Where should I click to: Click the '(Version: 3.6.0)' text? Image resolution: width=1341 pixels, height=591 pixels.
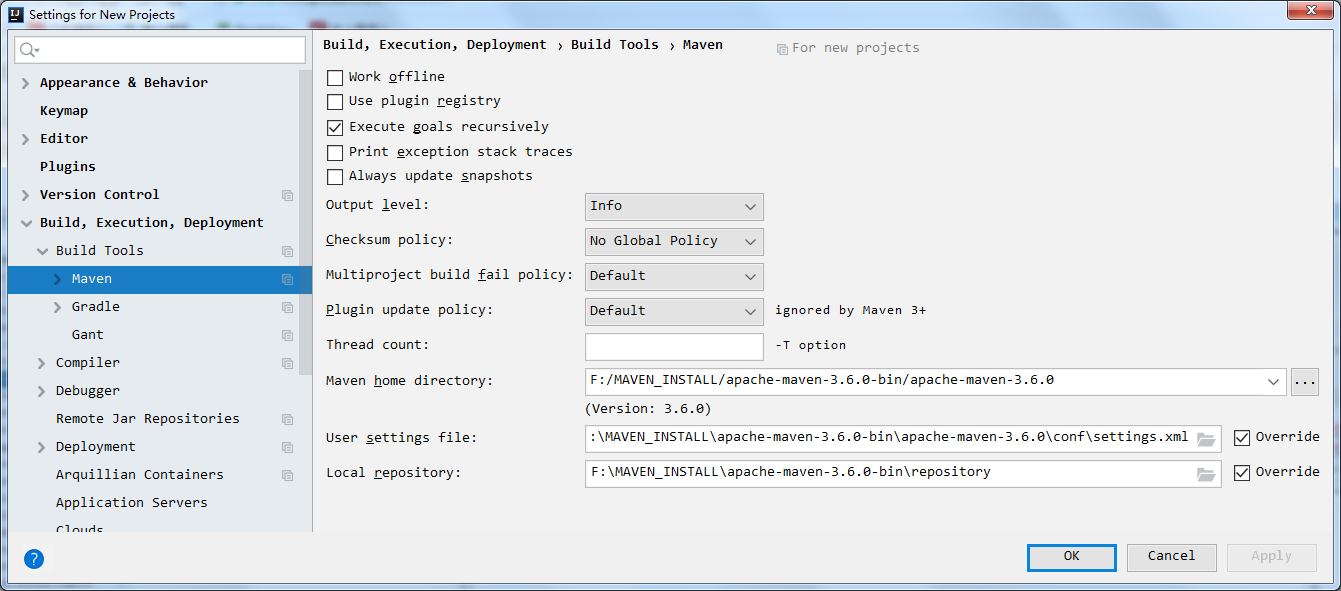pyautogui.click(x=648, y=409)
